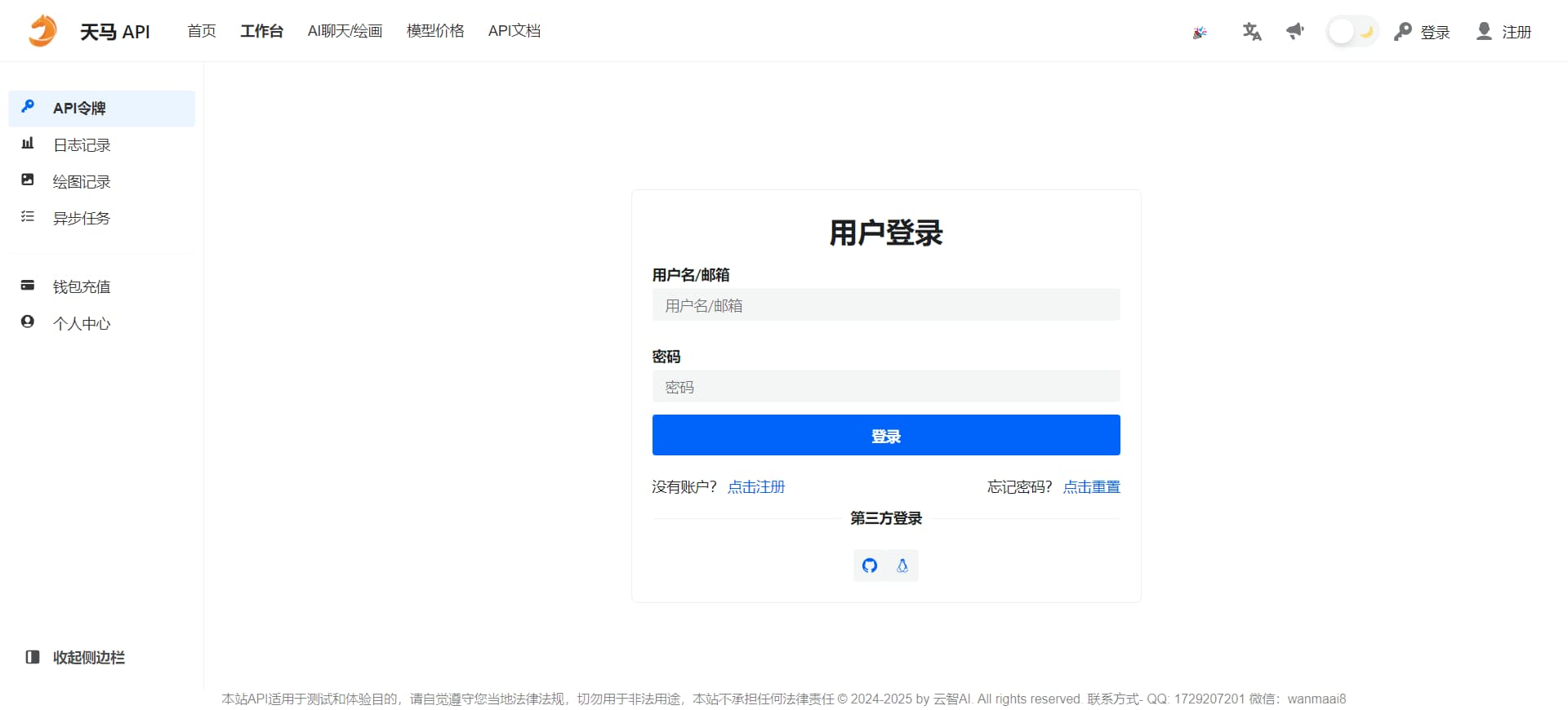
Task: Click the 天马 API site title
Action: click(x=115, y=32)
